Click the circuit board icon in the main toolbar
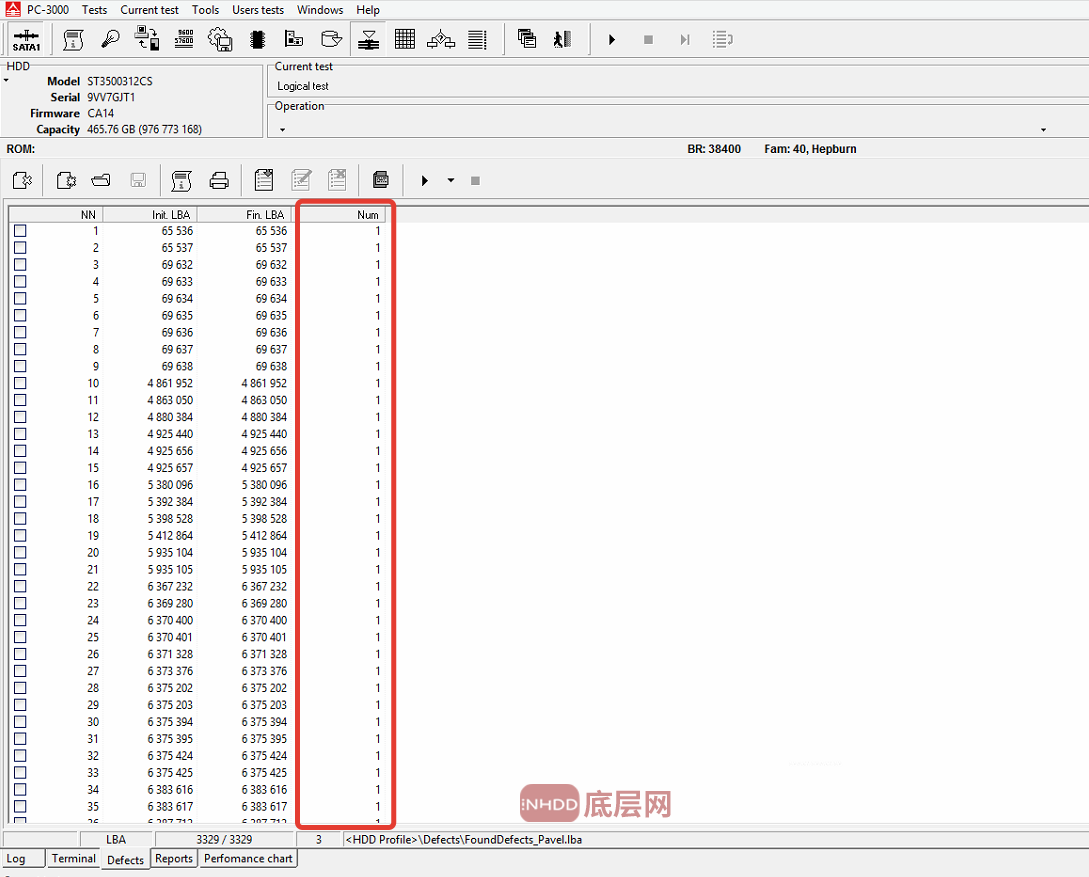Image resolution: width=1089 pixels, height=877 pixels. point(294,40)
